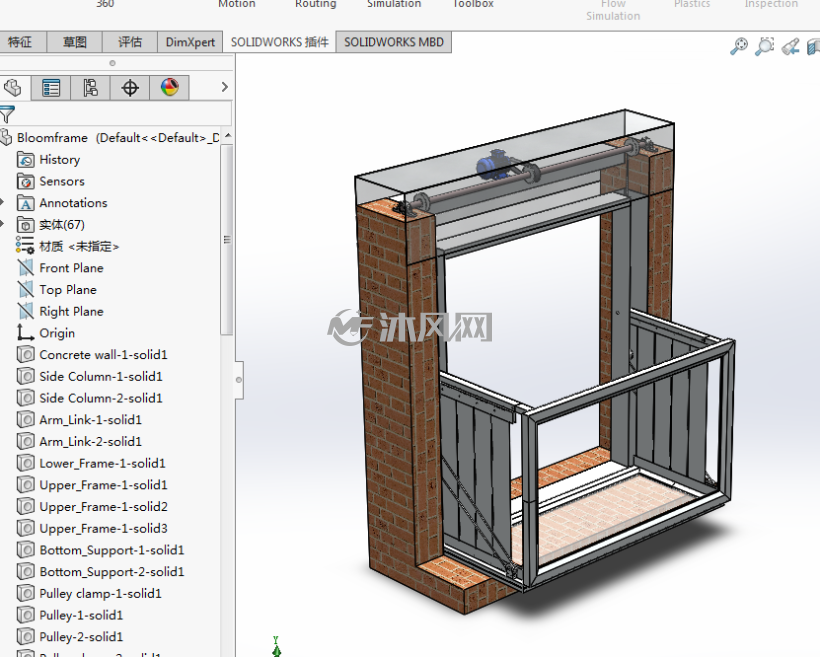Select Pulley clamp-1-solid1 body
Image resolution: width=820 pixels, height=657 pixels.
(x=89, y=594)
